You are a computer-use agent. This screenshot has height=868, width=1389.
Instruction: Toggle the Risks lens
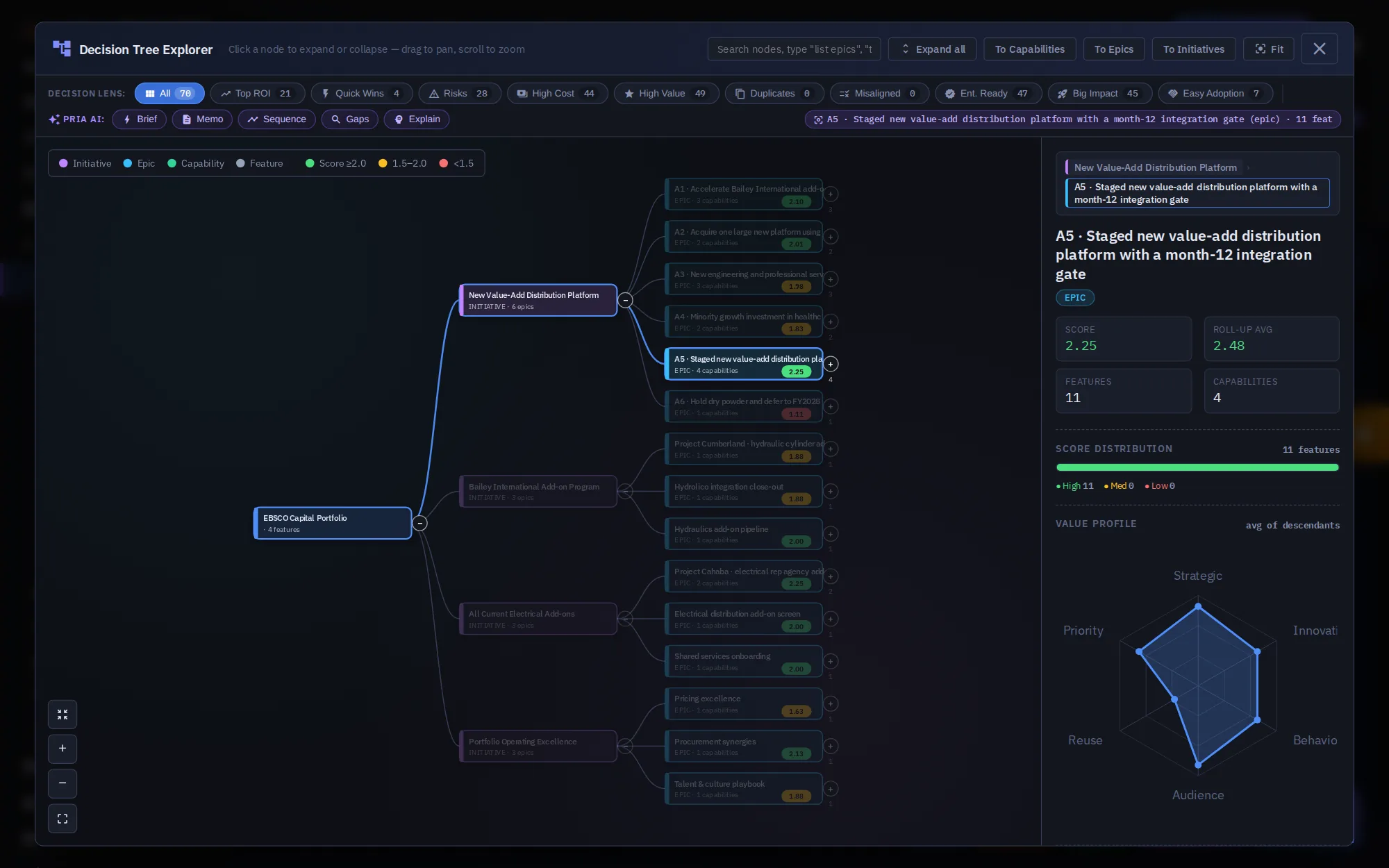460,93
